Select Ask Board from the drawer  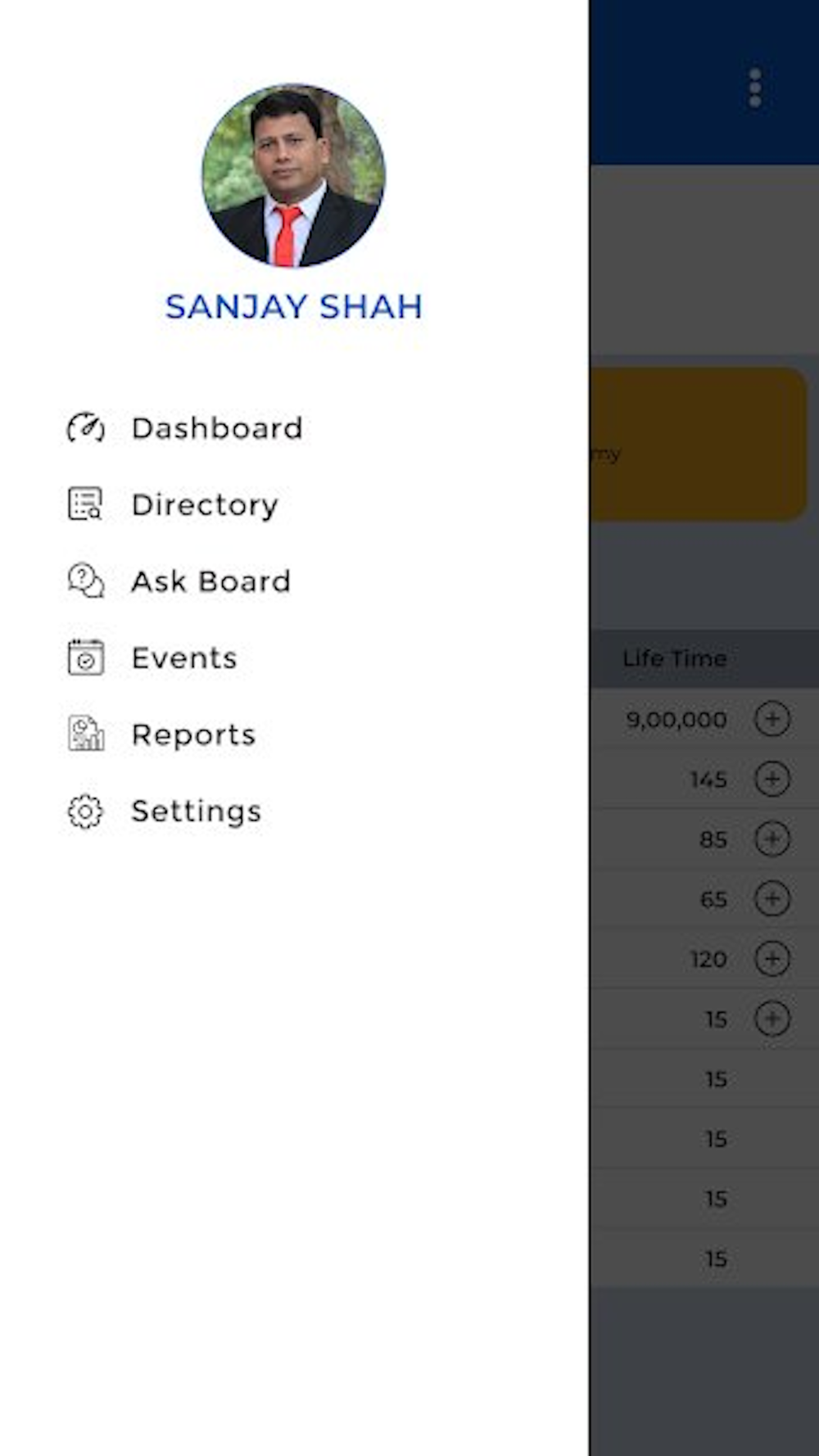pos(211,581)
